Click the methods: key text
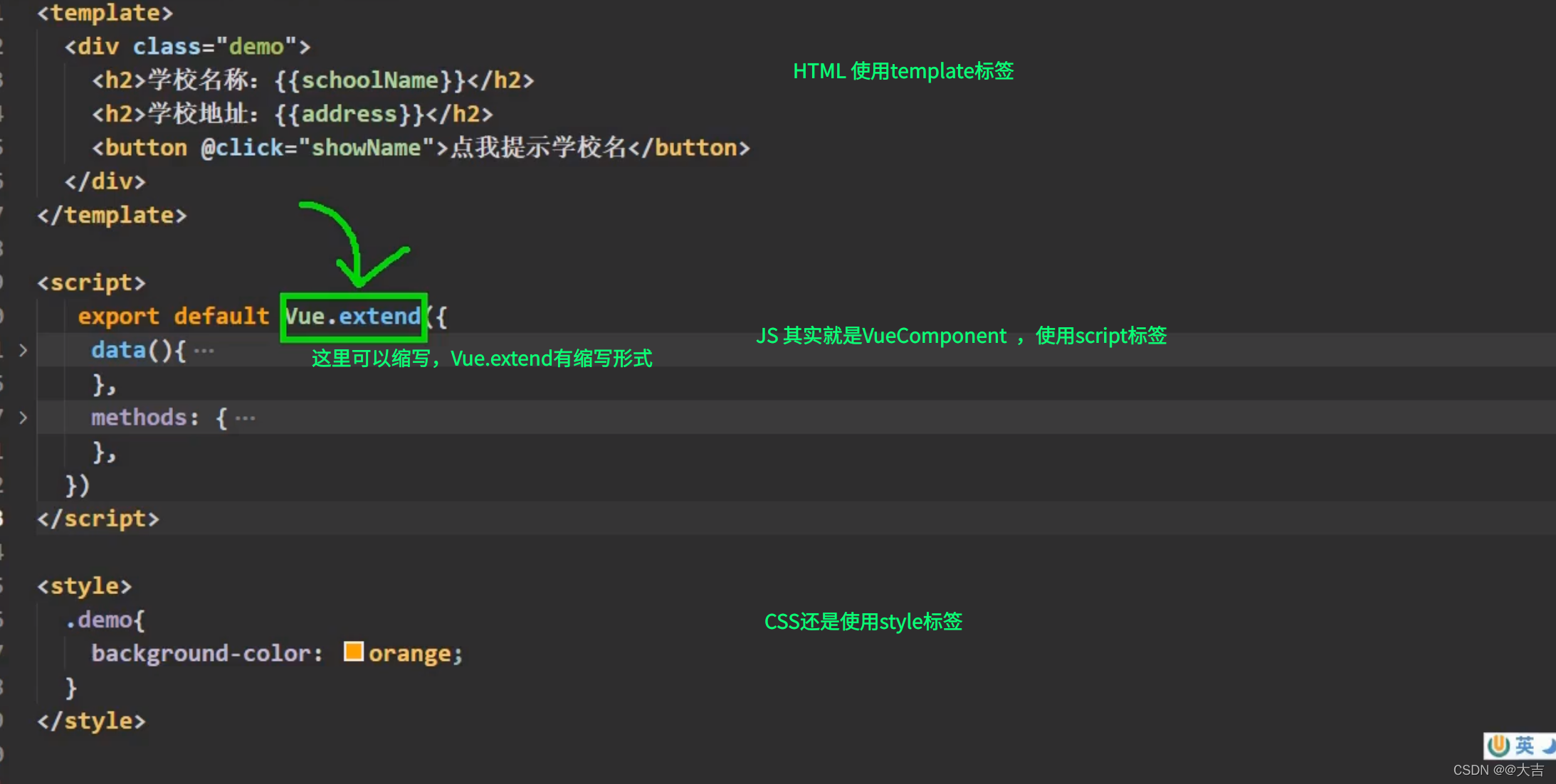1556x784 pixels. coord(144,418)
